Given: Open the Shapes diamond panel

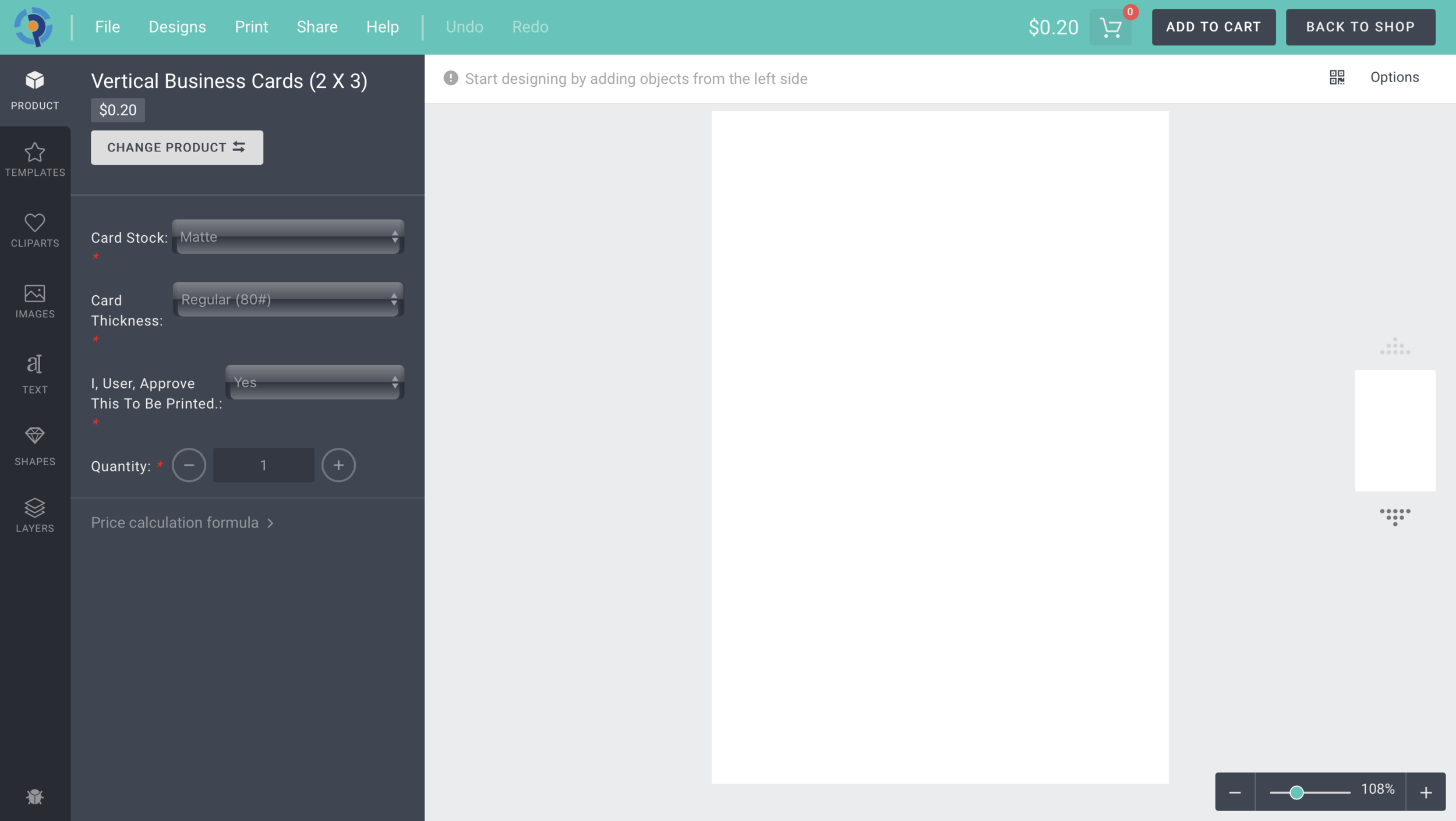Looking at the screenshot, I should point(35,445).
